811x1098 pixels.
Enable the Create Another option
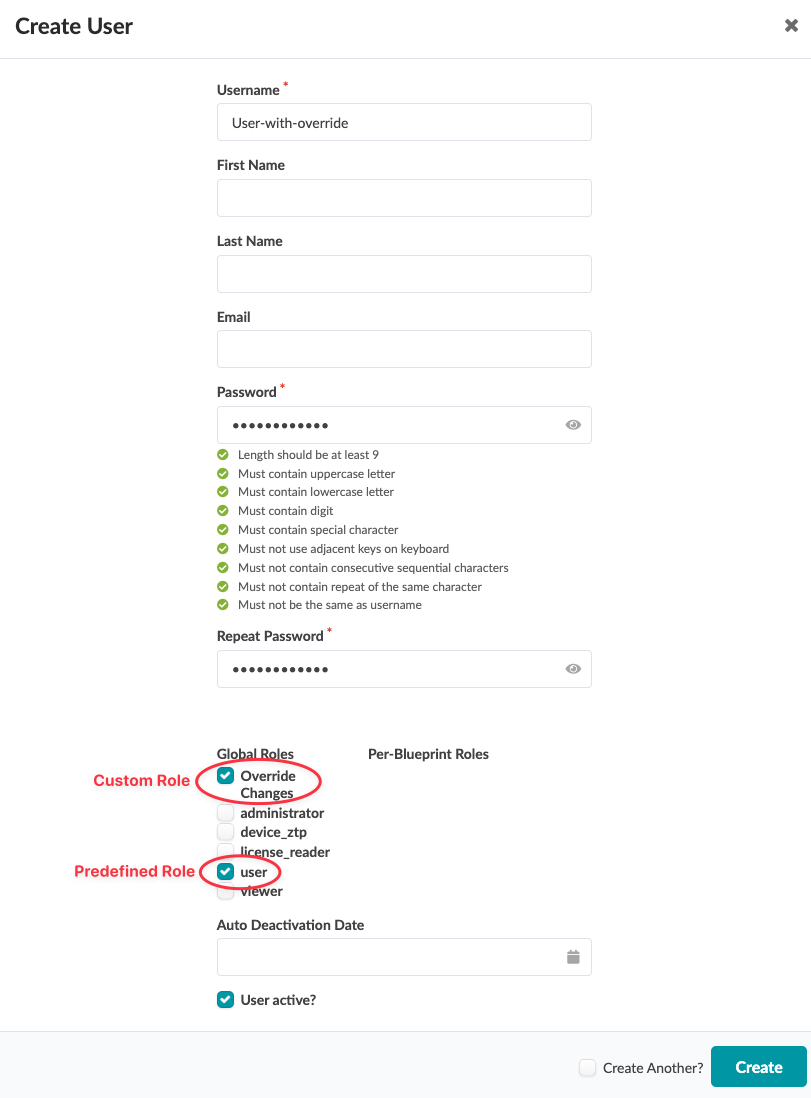pos(588,1068)
